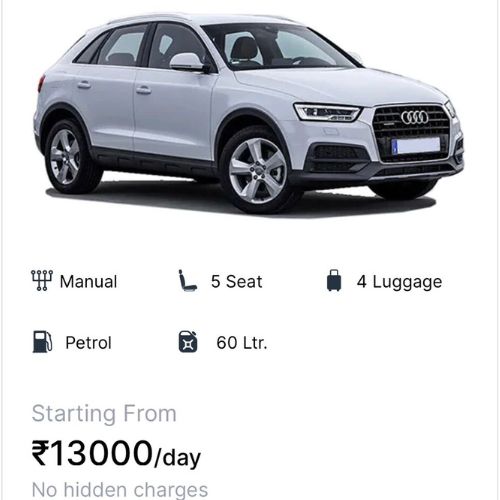This screenshot has width=500, height=500.
Task: Select the '5 Seat' label
Action: click(x=236, y=281)
